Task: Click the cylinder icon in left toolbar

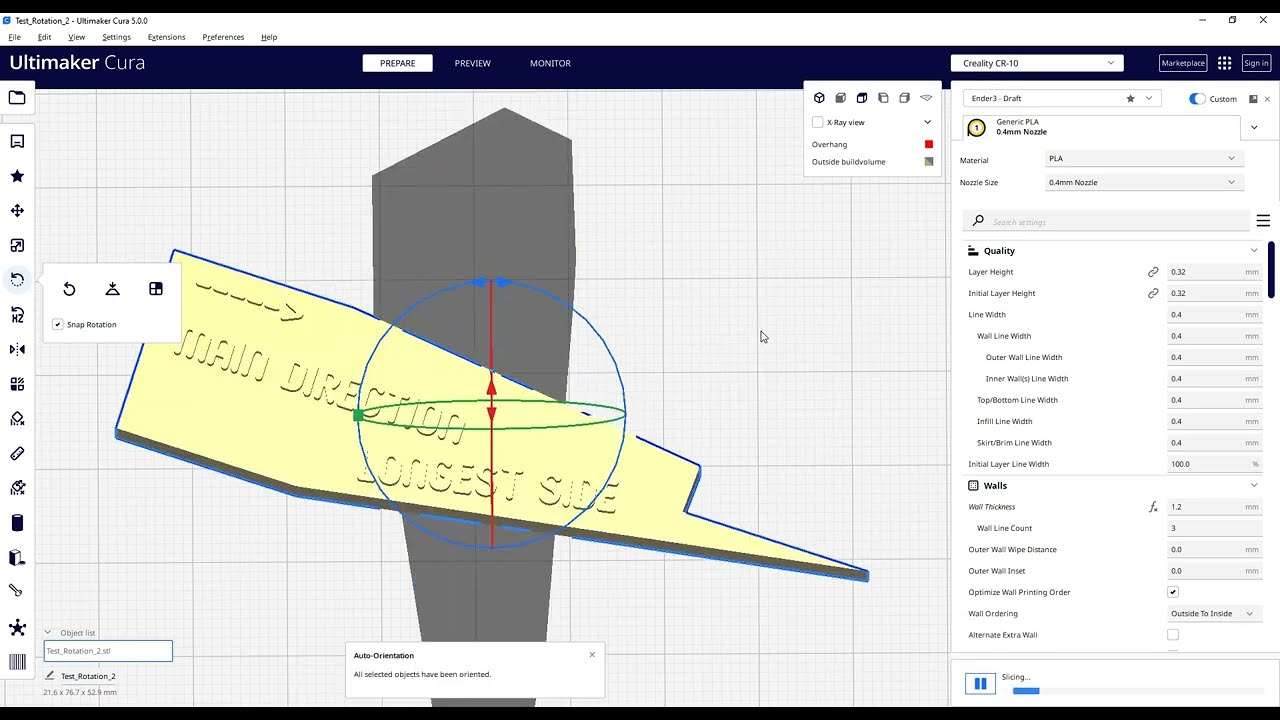Action: pyautogui.click(x=17, y=523)
